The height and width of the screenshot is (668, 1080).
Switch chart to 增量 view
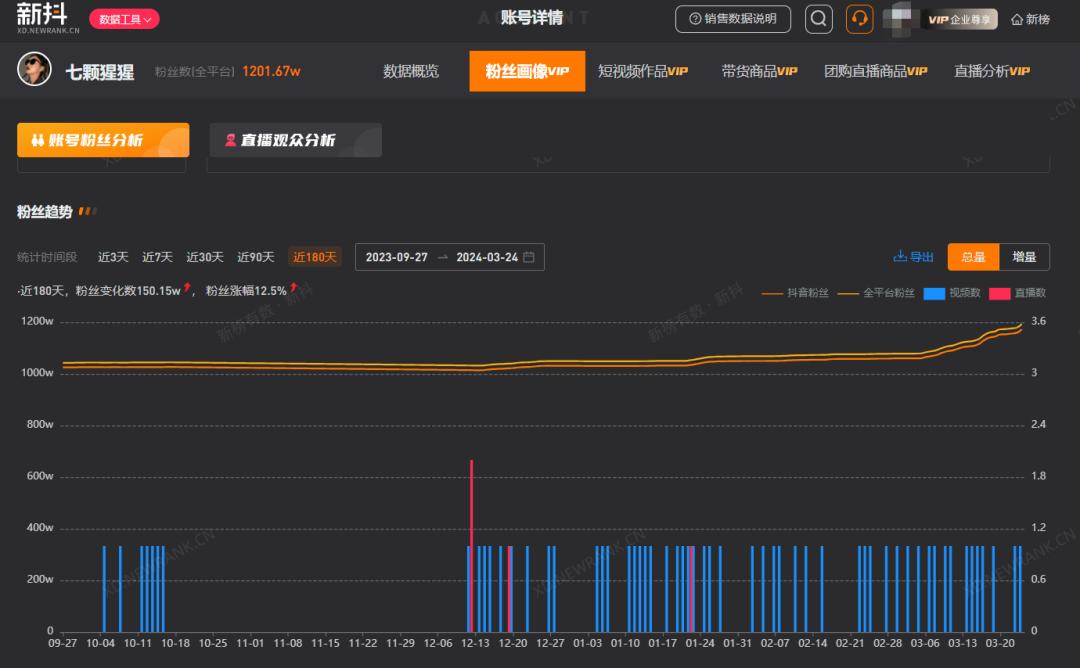1024,257
